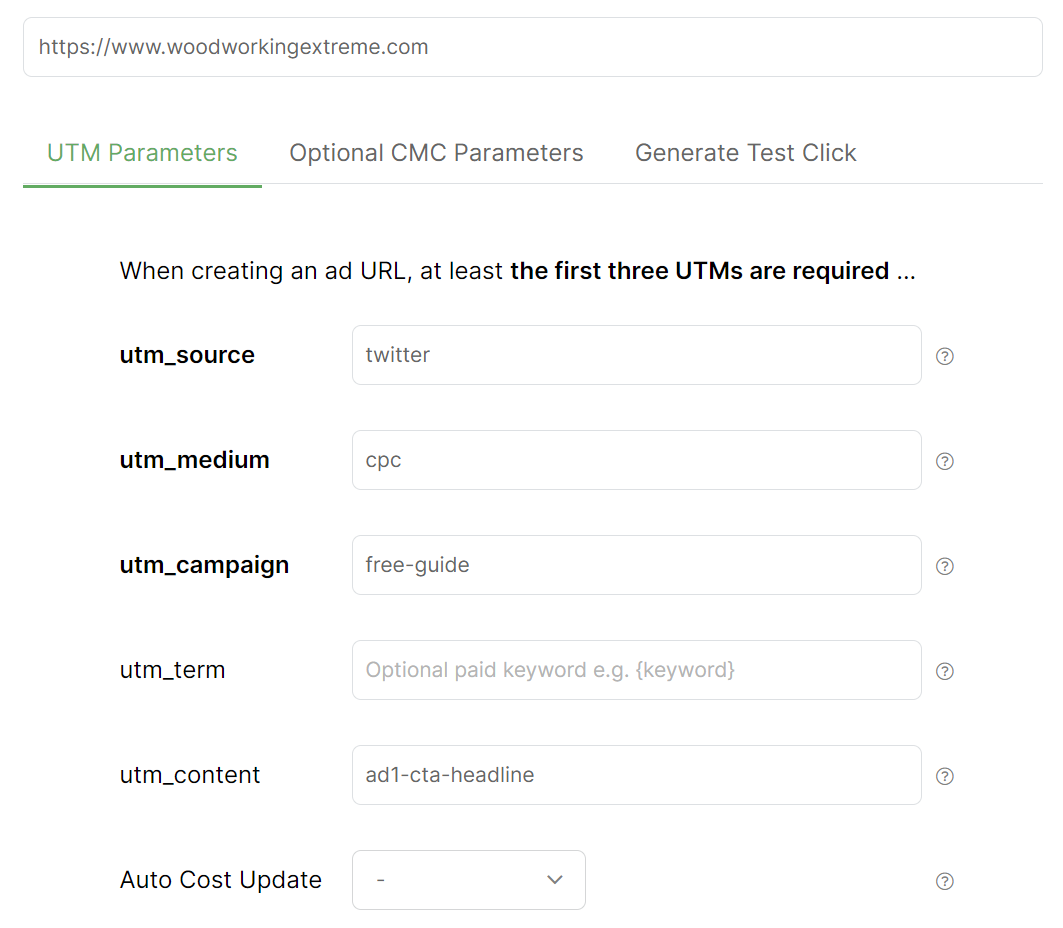This screenshot has width=1063, height=928.
Task: Click the bold utm_campaign label
Action: 204,565
